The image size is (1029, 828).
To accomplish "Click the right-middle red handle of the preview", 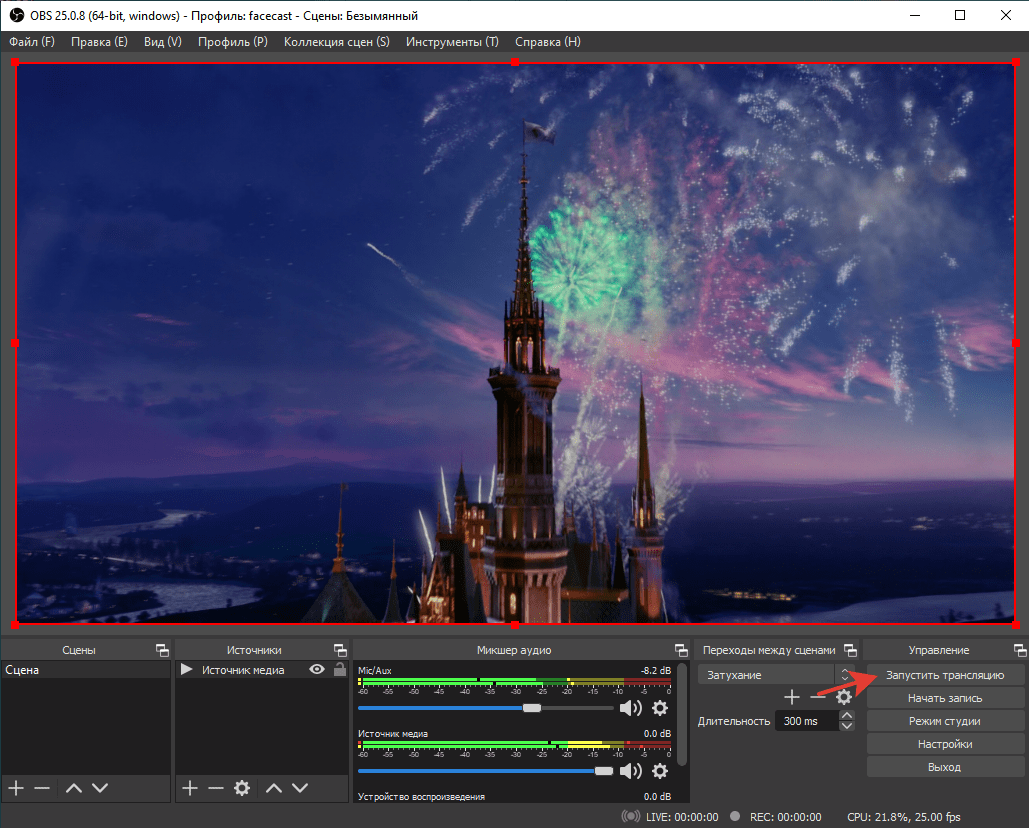I will coord(1016,343).
